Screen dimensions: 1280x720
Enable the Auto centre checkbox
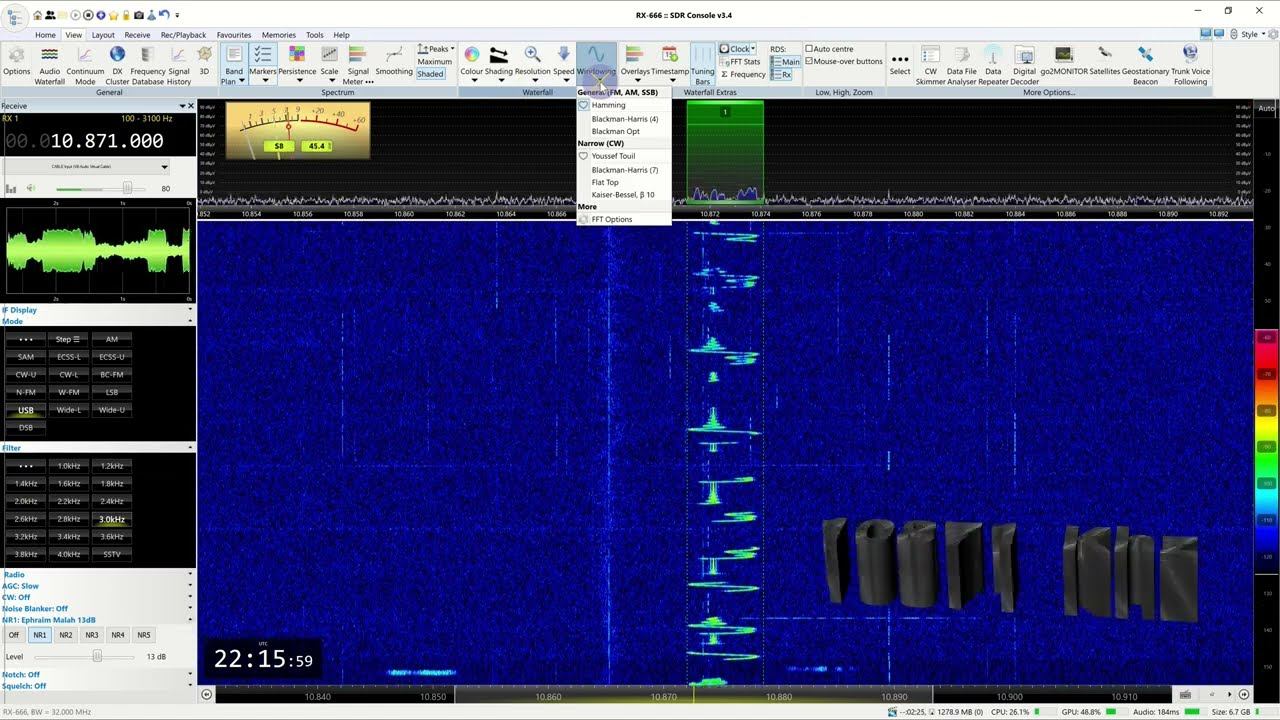pyautogui.click(x=810, y=49)
